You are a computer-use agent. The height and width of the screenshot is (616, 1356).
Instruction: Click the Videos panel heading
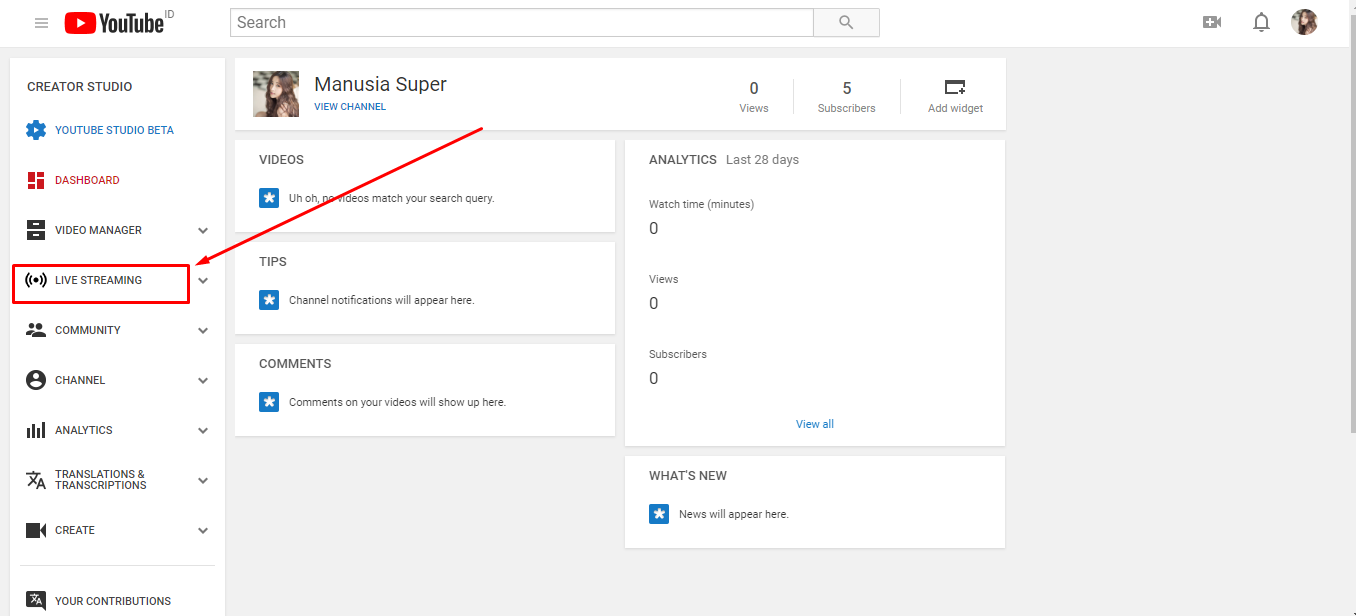281,160
